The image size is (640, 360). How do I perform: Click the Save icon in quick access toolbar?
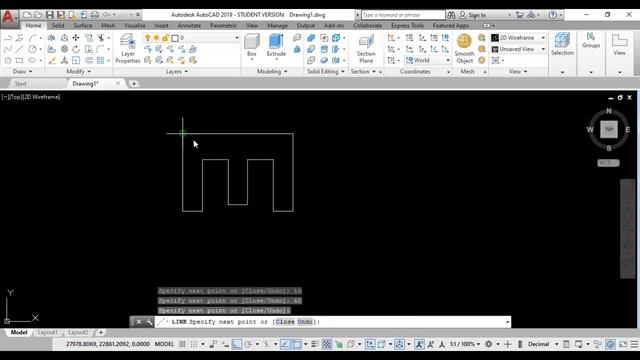[49, 15]
